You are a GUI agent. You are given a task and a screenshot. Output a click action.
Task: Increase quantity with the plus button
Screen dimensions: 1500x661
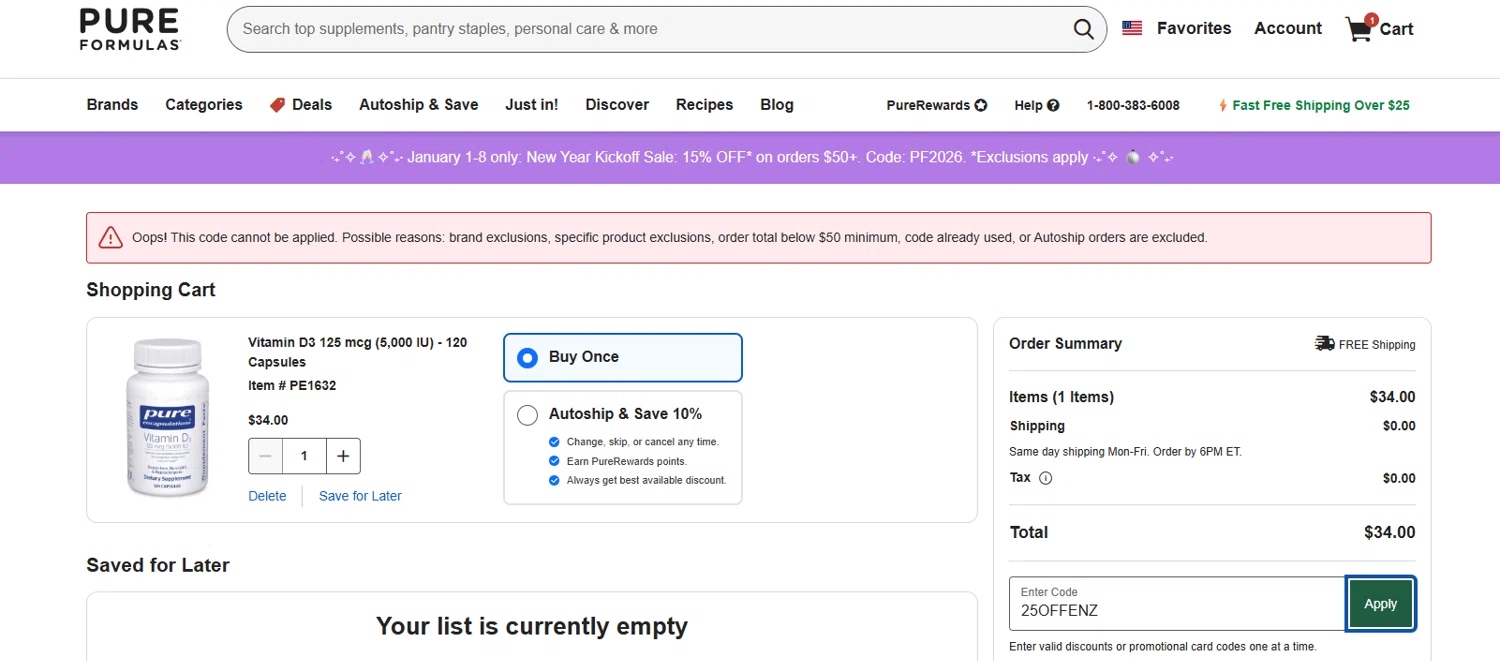343,456
